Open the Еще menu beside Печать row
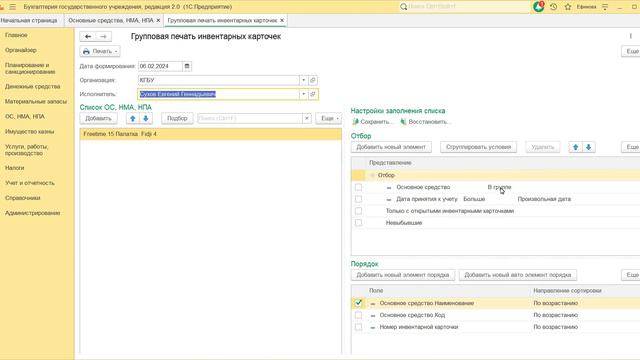 tap(631, 51)
